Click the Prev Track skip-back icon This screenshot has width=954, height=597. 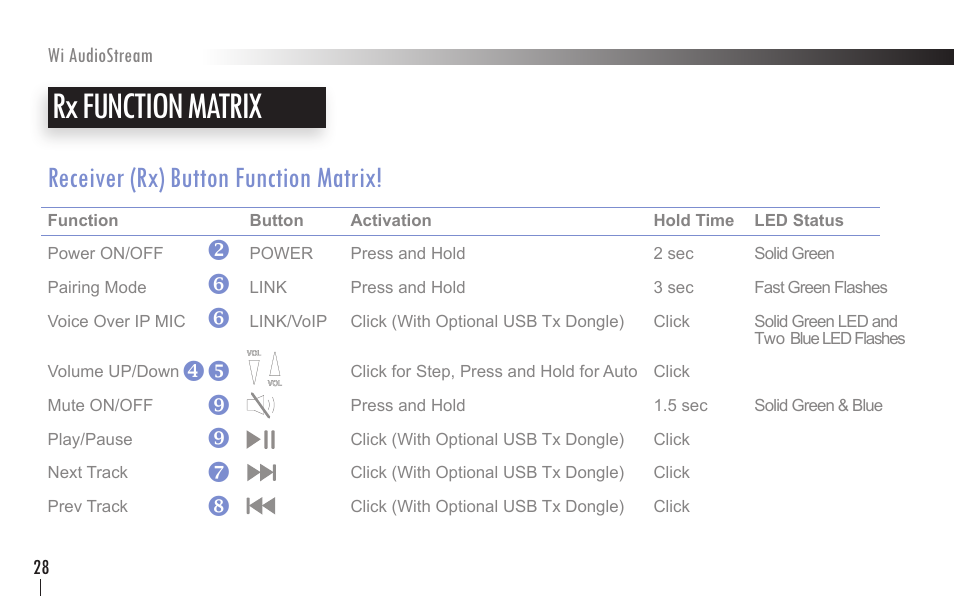(261, 505)
